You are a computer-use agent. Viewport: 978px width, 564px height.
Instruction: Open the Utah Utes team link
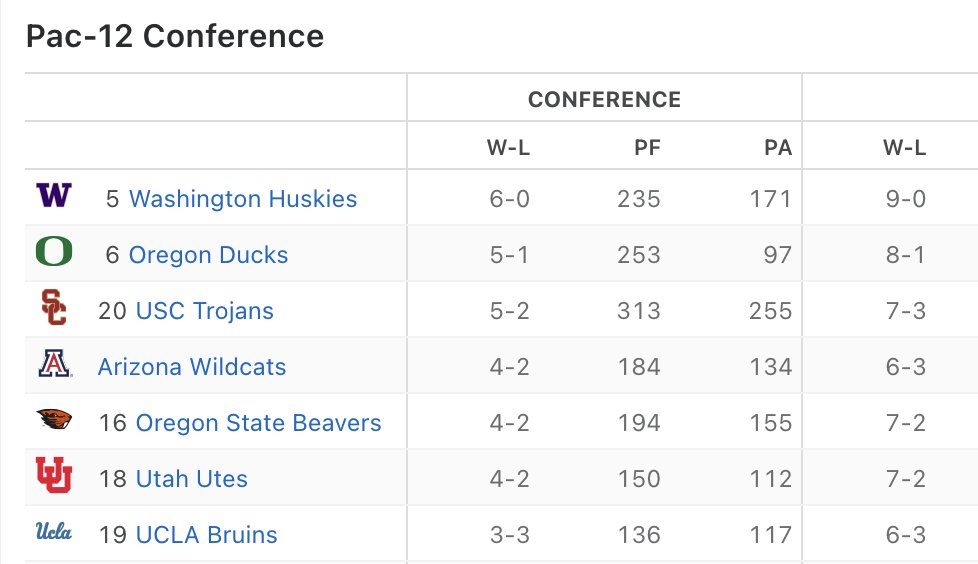191,479
